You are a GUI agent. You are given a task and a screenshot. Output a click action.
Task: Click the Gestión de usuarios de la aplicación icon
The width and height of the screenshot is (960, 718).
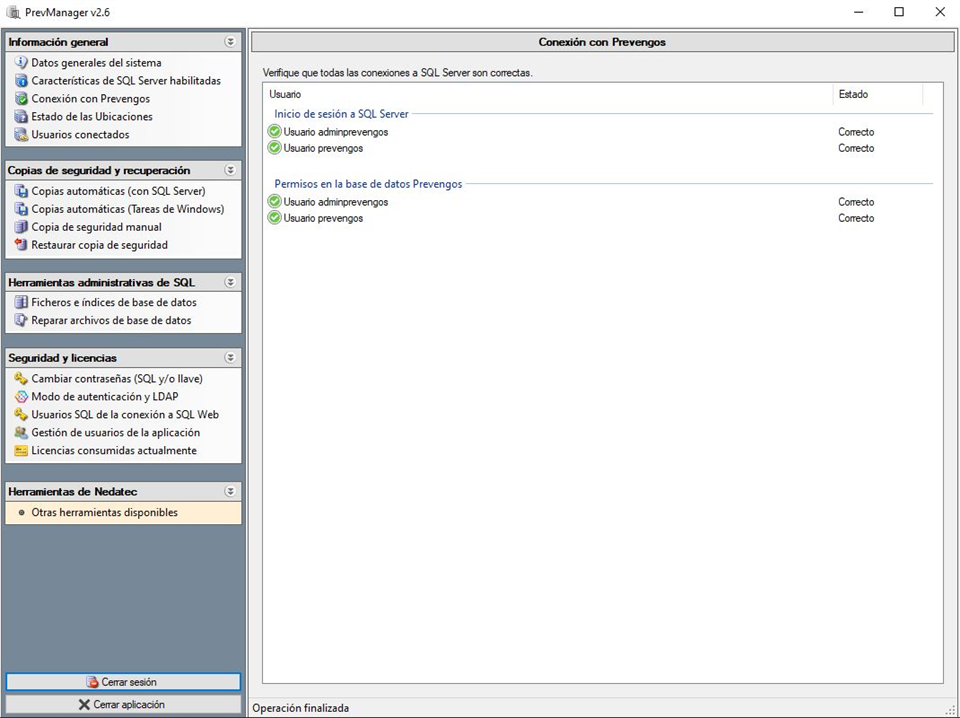click(21, 433)
